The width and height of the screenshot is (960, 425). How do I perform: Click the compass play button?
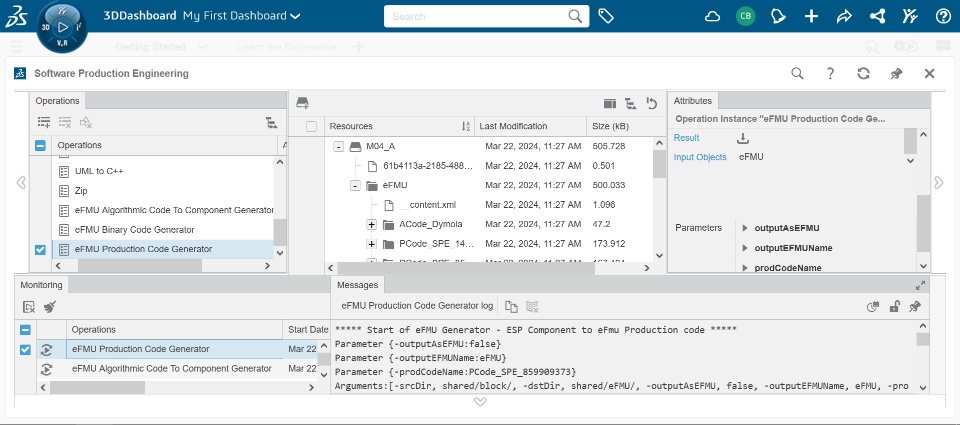point(62,27)
